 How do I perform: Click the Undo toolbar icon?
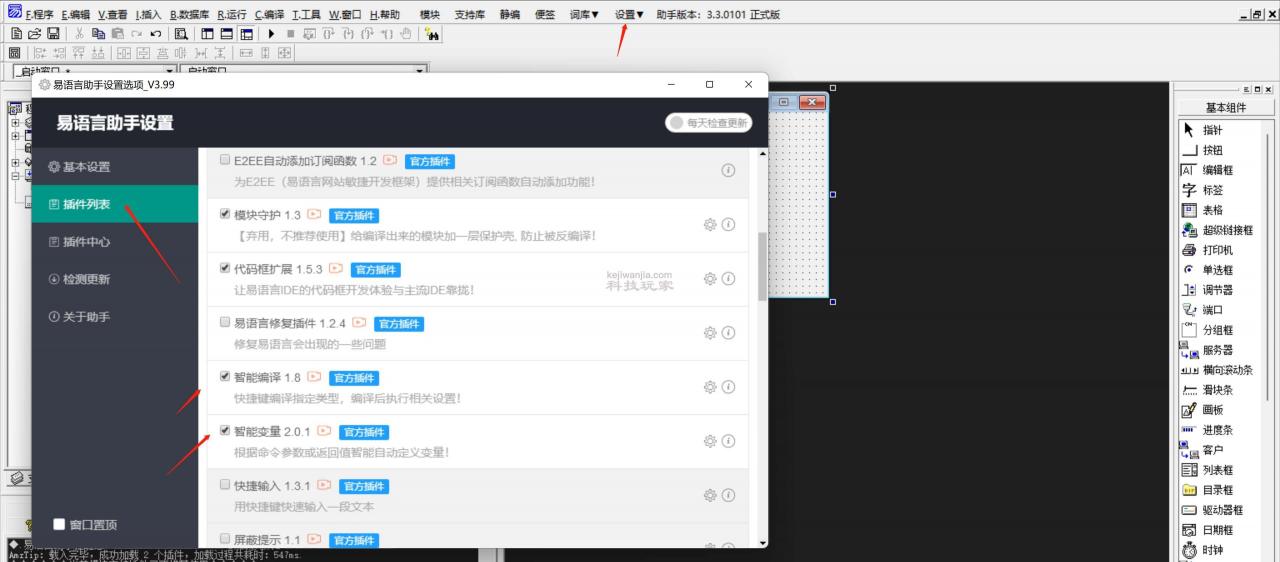(x=155, y=33)
